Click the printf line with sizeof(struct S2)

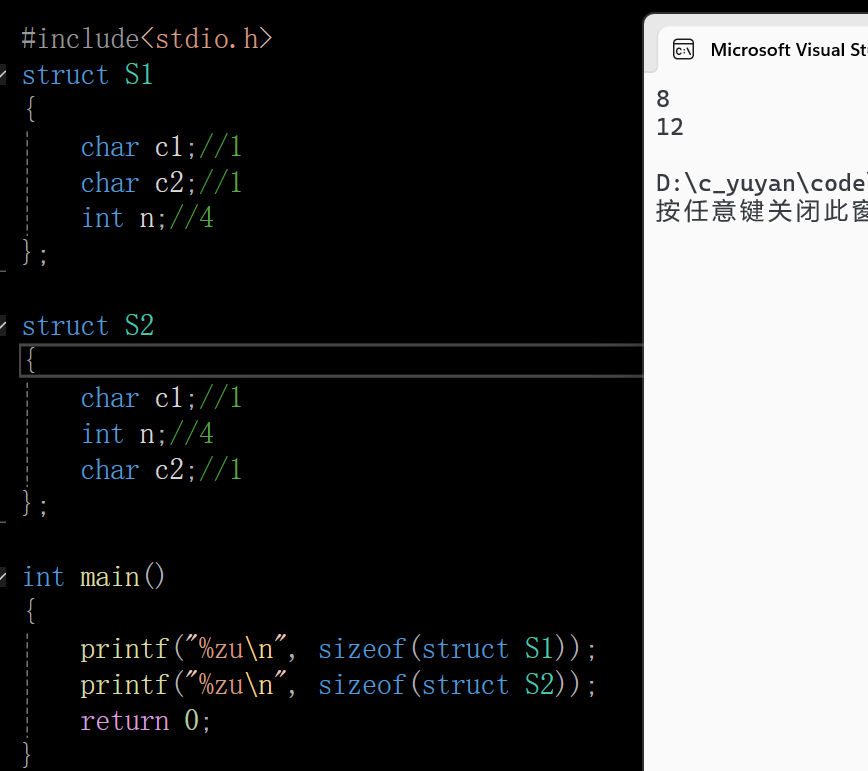tap(338, 685)
